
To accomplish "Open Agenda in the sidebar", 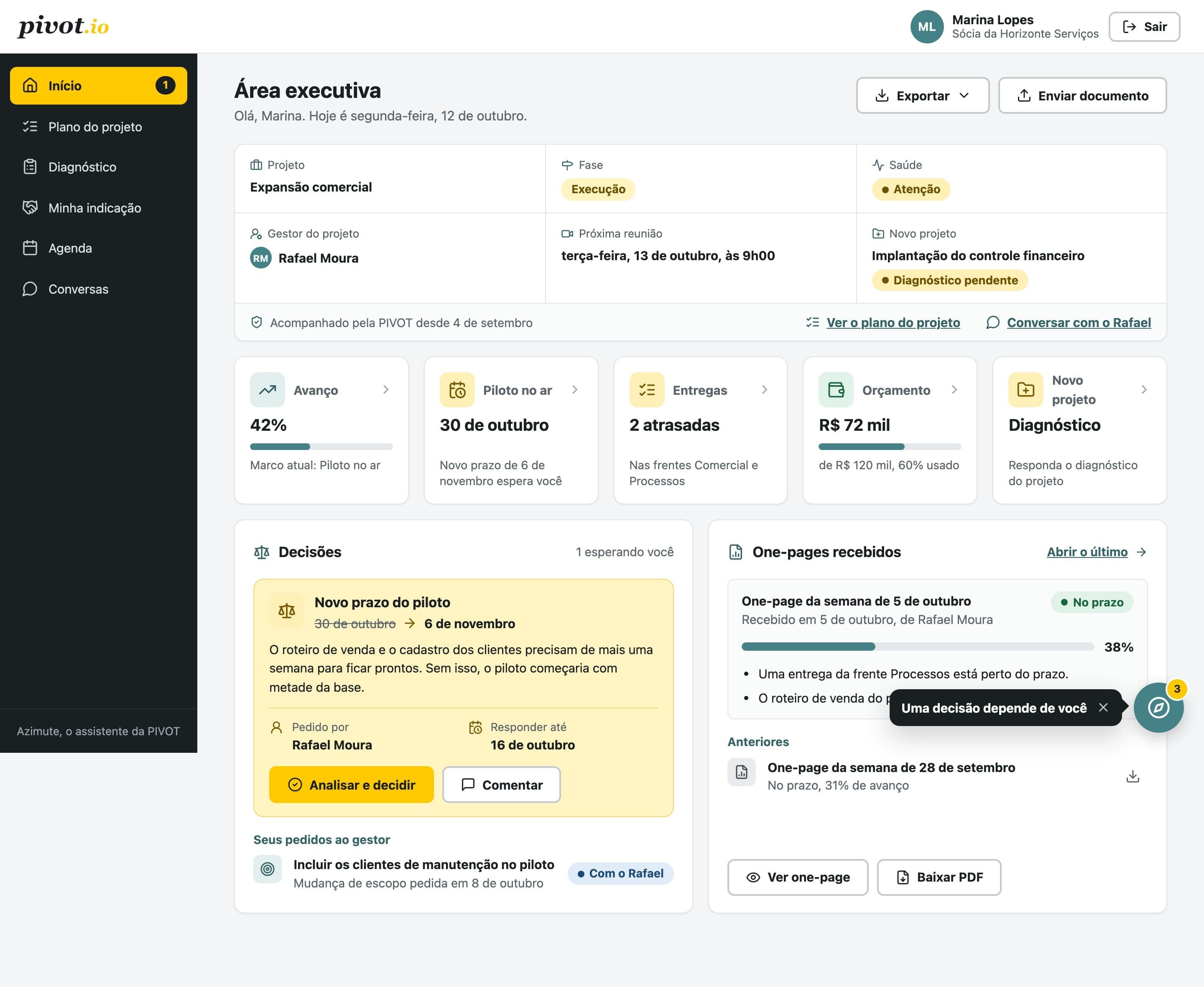I will 98,248.
